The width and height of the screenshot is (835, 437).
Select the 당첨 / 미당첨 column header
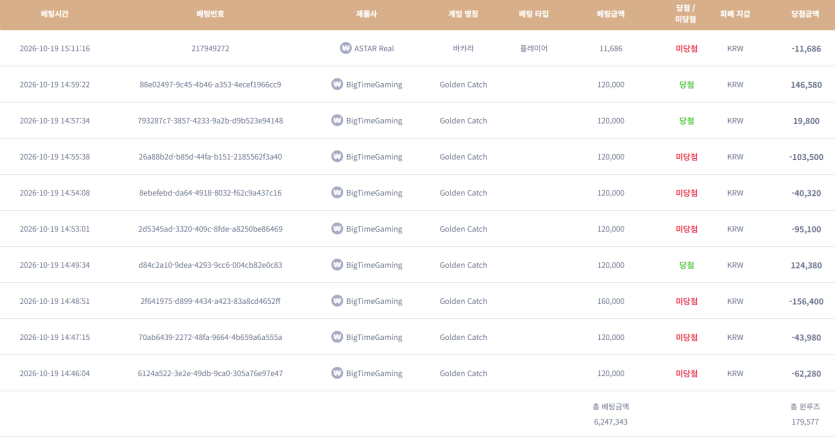(x=686, y=14)
